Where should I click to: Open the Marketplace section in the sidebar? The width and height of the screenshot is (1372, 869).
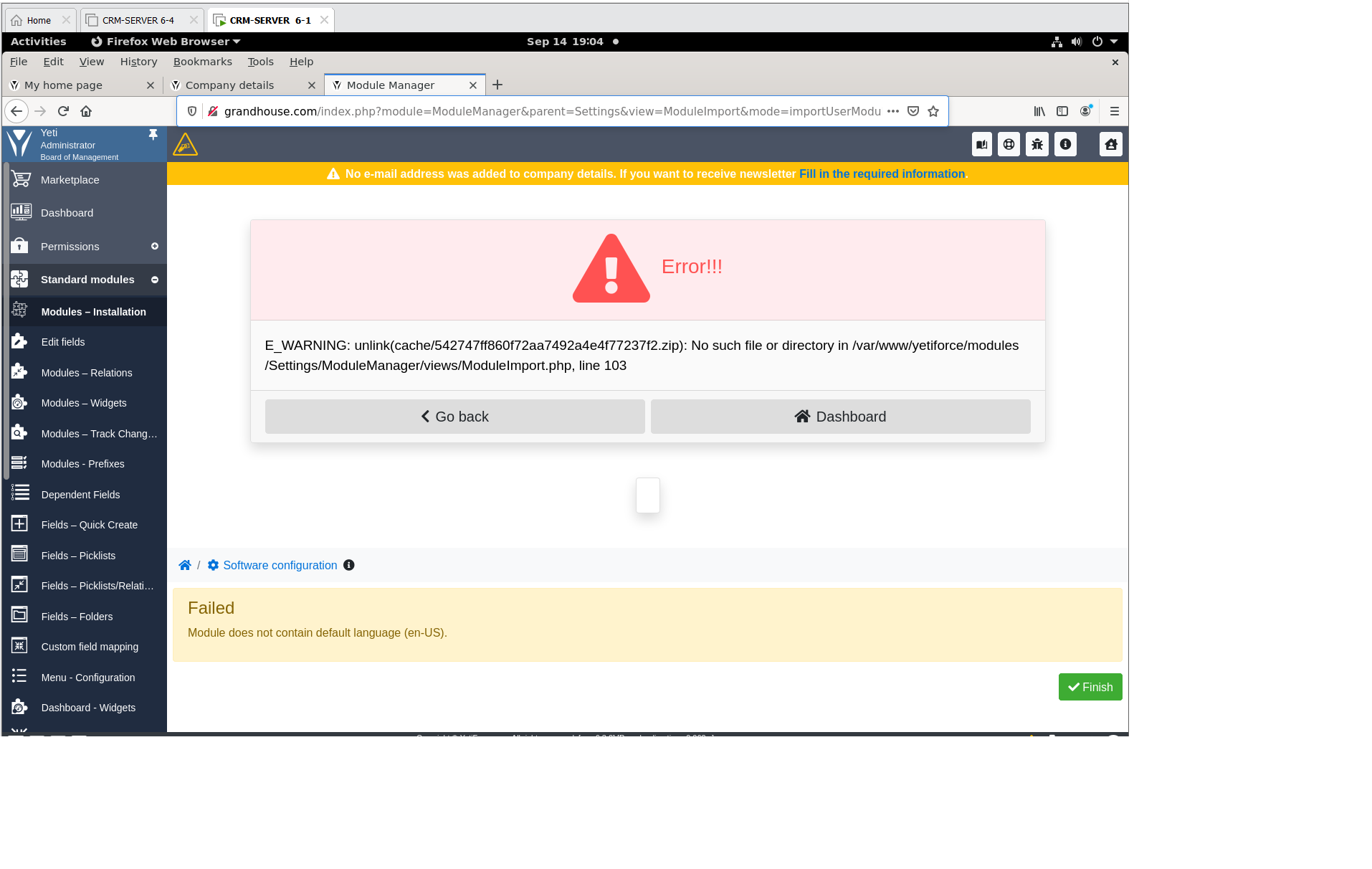tap(70, 179)
